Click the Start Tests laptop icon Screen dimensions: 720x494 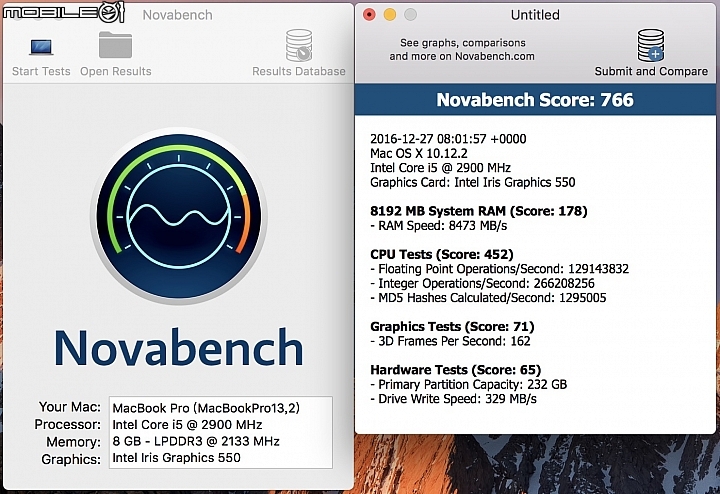(x=41, y=47)
